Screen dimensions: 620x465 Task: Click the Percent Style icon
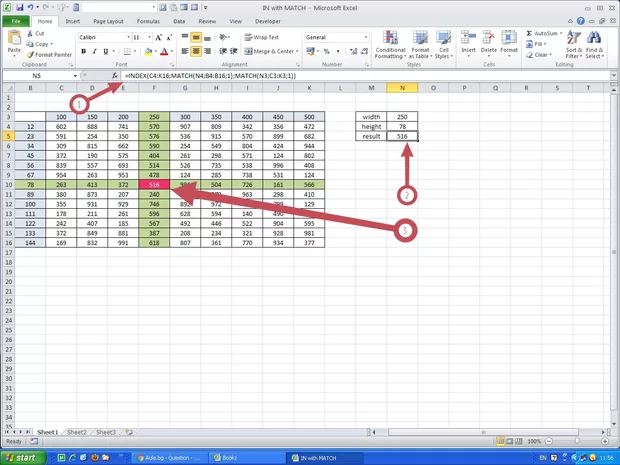[327, 51]
